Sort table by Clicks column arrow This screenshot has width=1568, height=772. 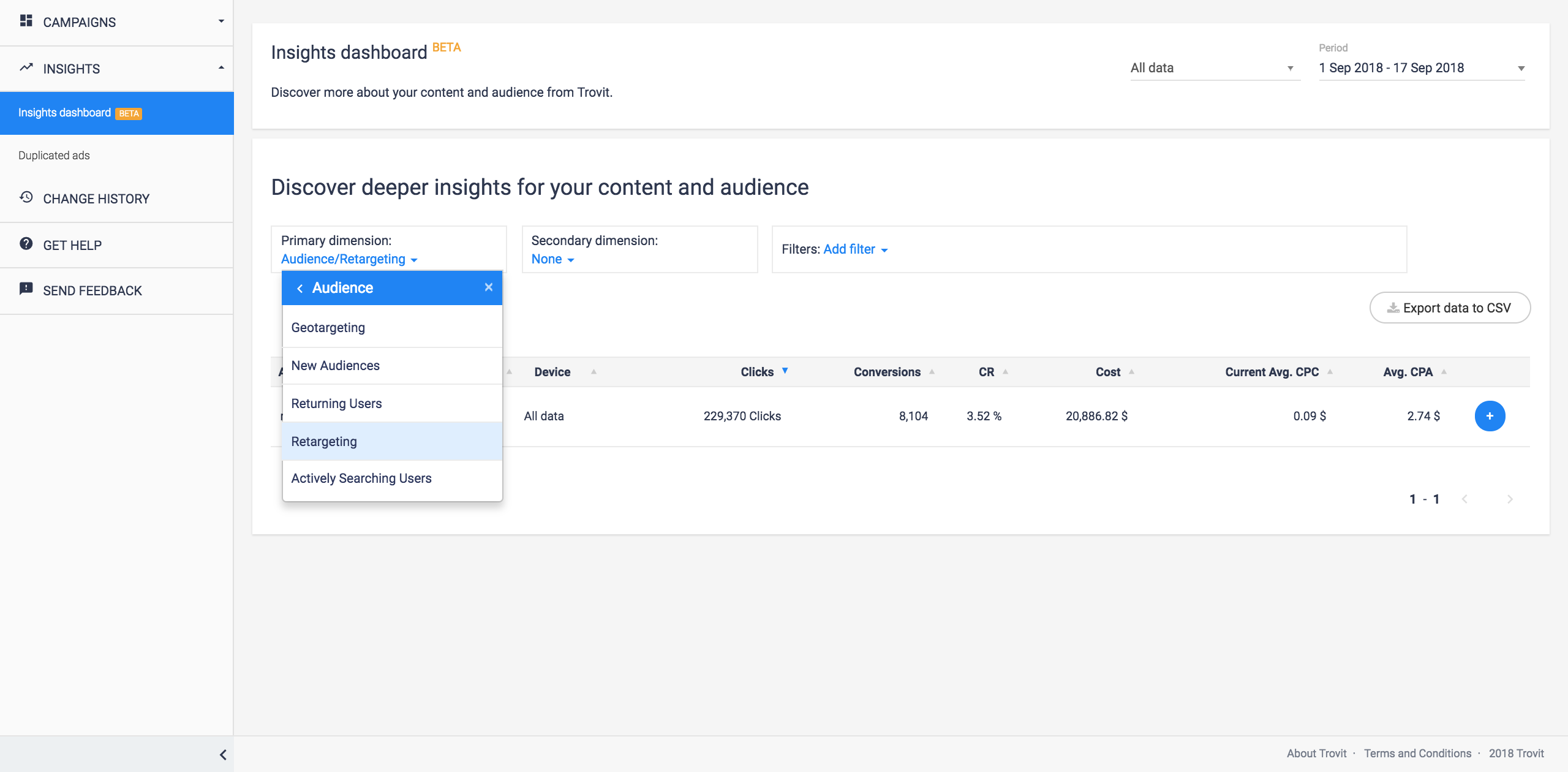(x=785, y=371)
